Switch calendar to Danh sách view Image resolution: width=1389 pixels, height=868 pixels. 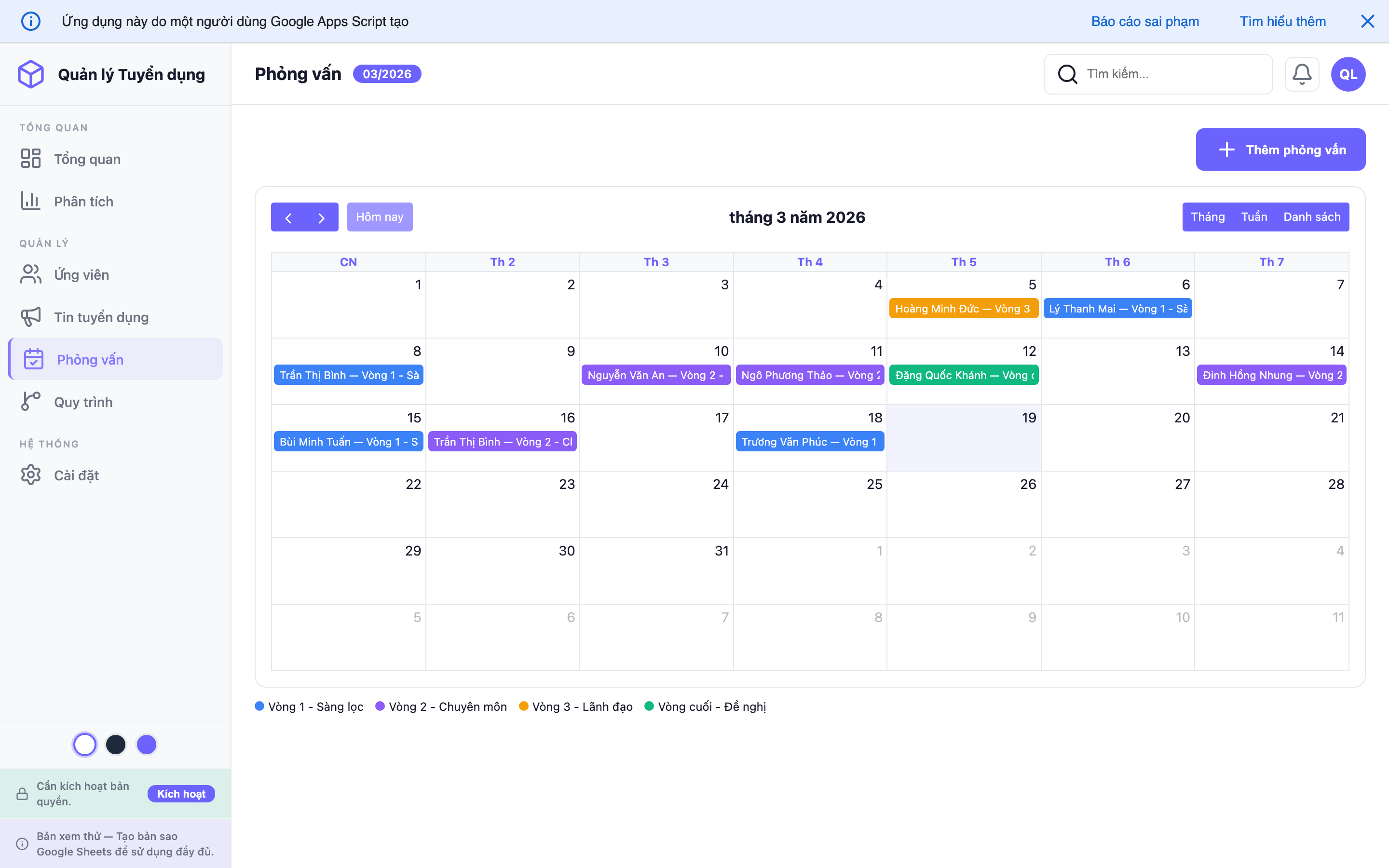pyautogui.click(x=1311, y=217)
